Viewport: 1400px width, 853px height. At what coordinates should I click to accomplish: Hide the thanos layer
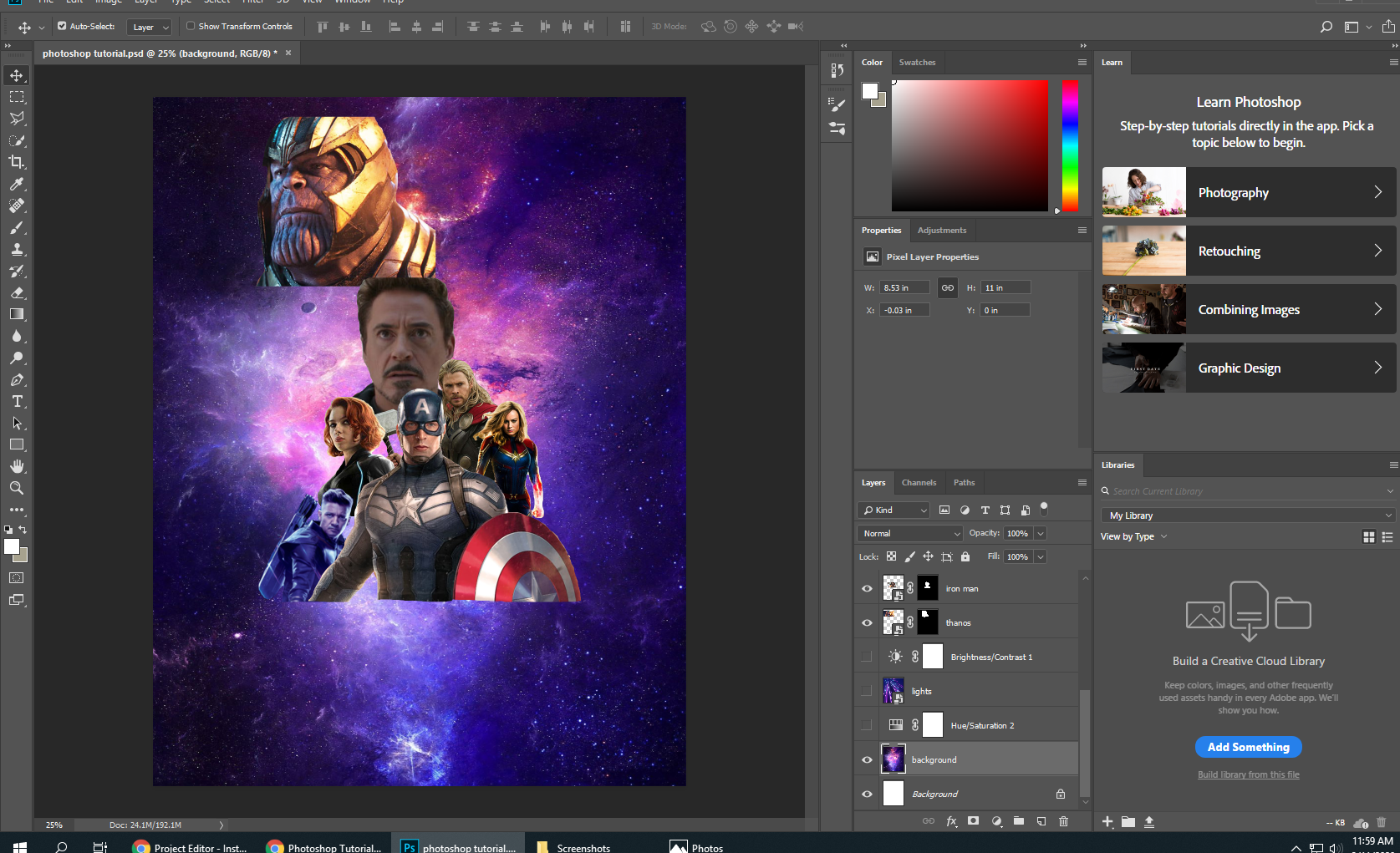(867, 623)
